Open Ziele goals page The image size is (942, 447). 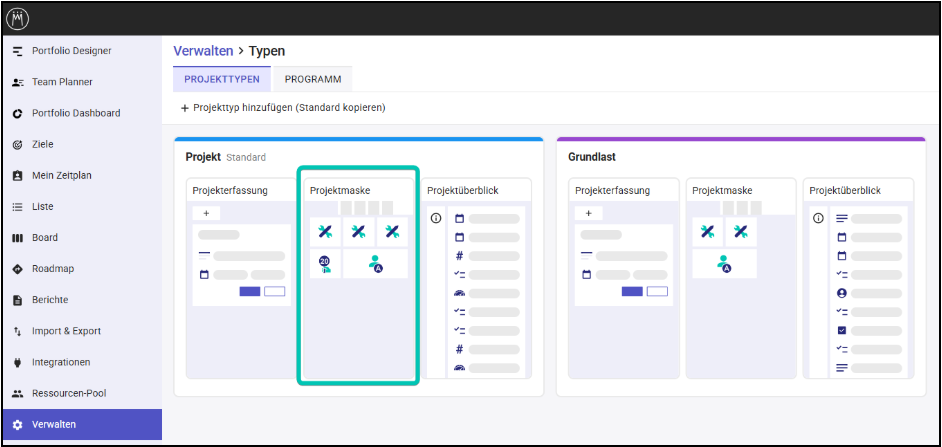click(43, 144)
